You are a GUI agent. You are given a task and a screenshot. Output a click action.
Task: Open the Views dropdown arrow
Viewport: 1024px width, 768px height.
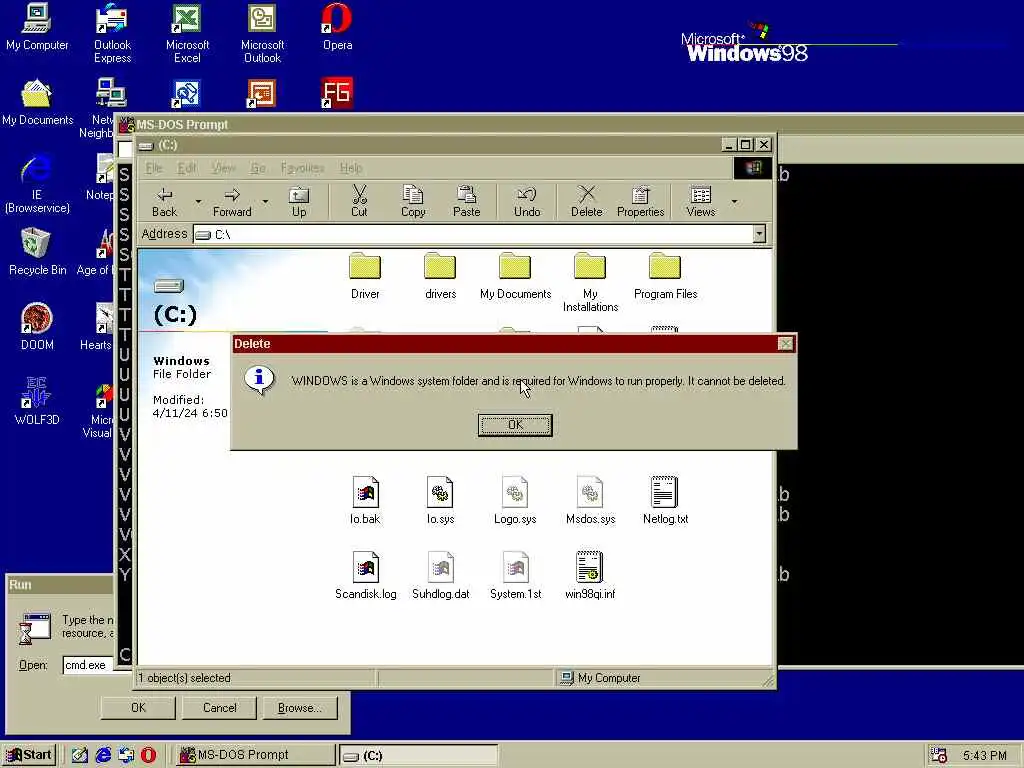[735, 202]
